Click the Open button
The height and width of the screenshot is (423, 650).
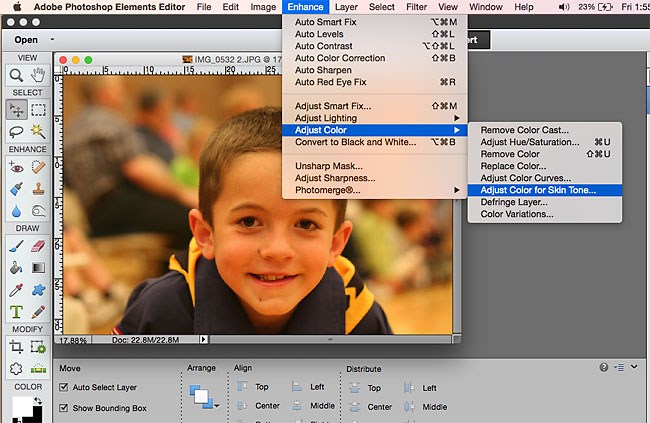(x=26, y=40)
